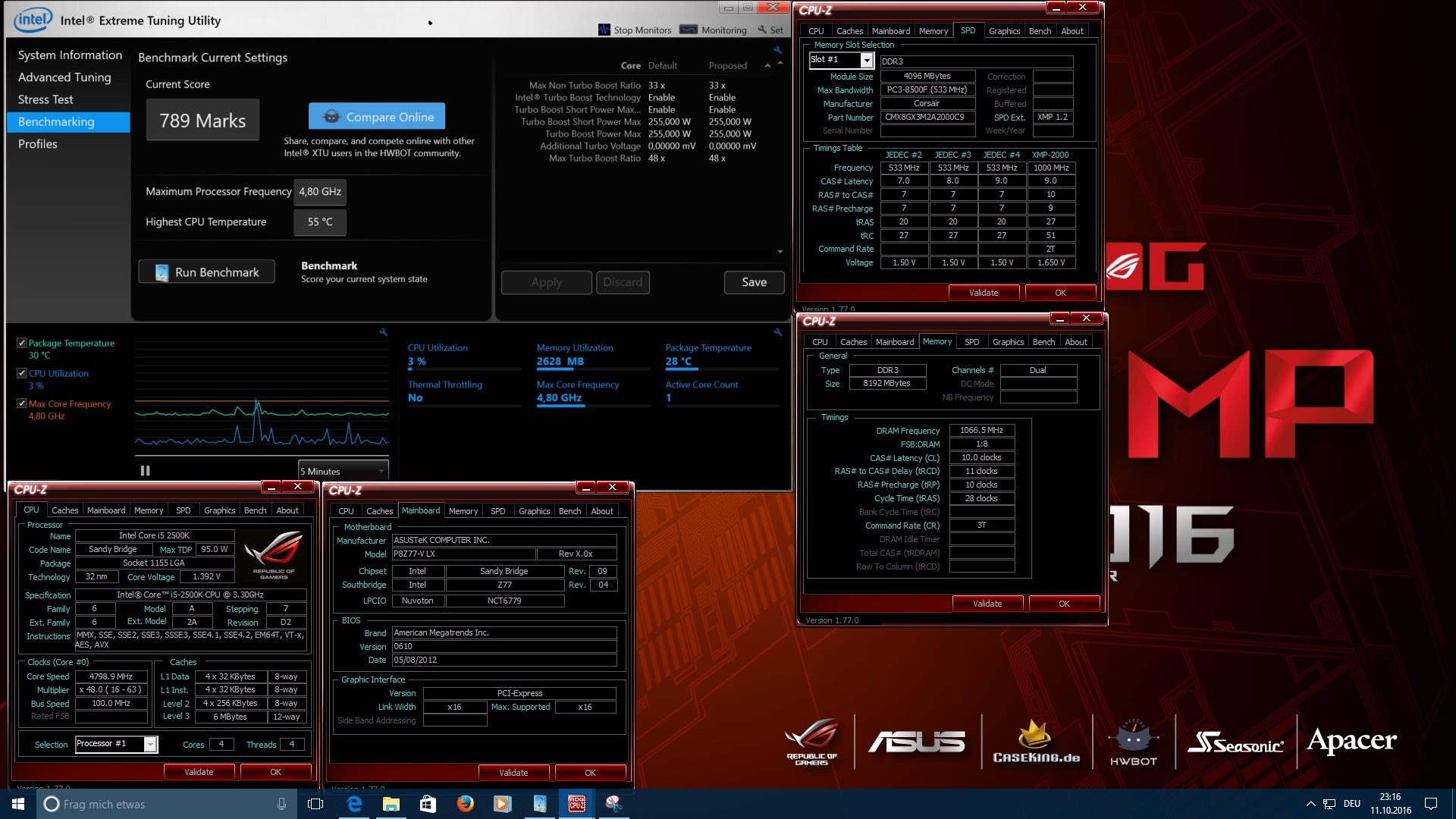Open the Windows Start menu
1456x819 pixels.
pyautogui.click(x=18, y=804)
